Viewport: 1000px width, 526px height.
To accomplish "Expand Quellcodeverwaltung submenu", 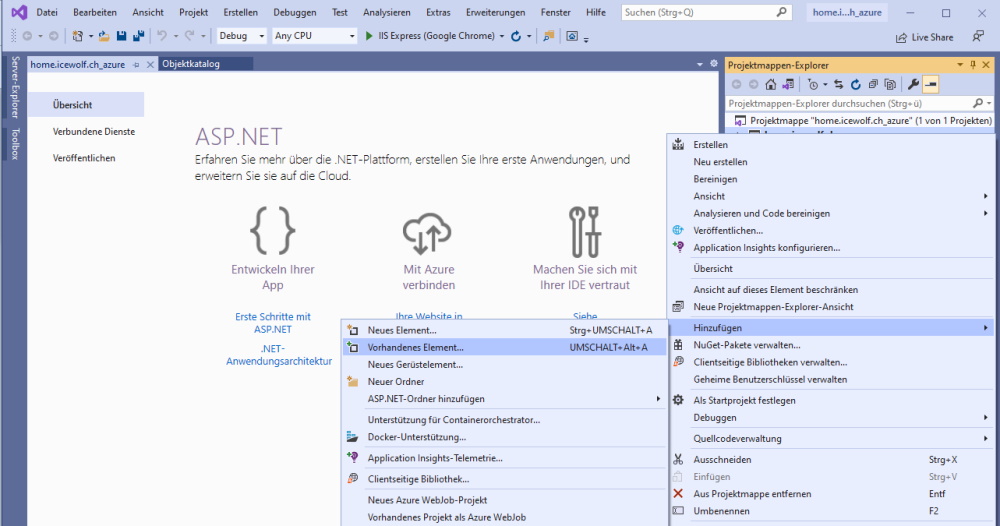I will pos(985,439).
